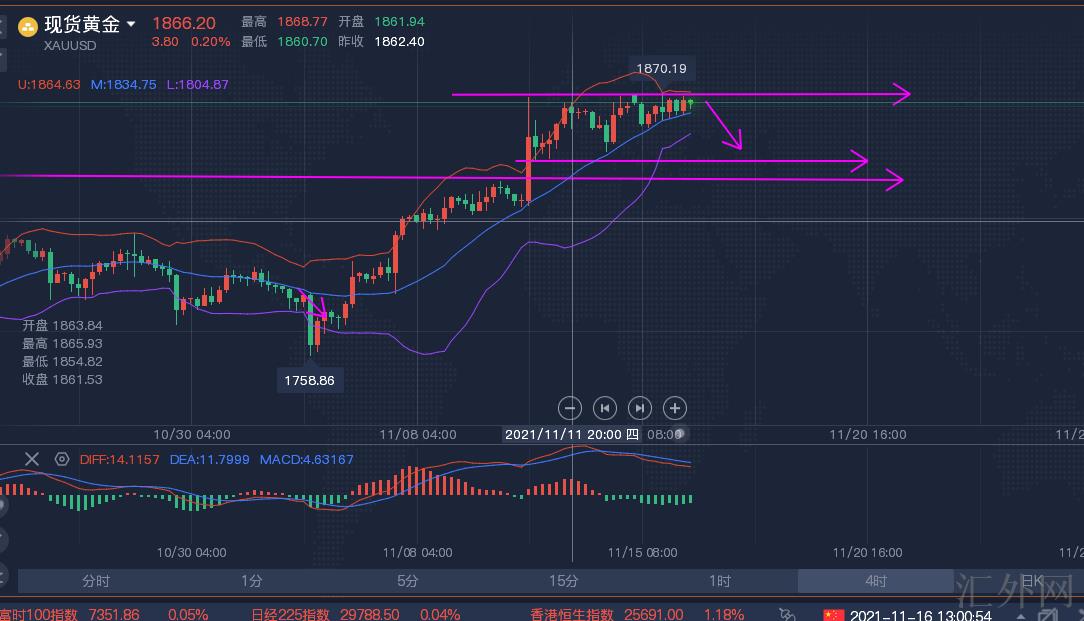
Task: Click the 1870.19 high price label
Action: (661, 69)
